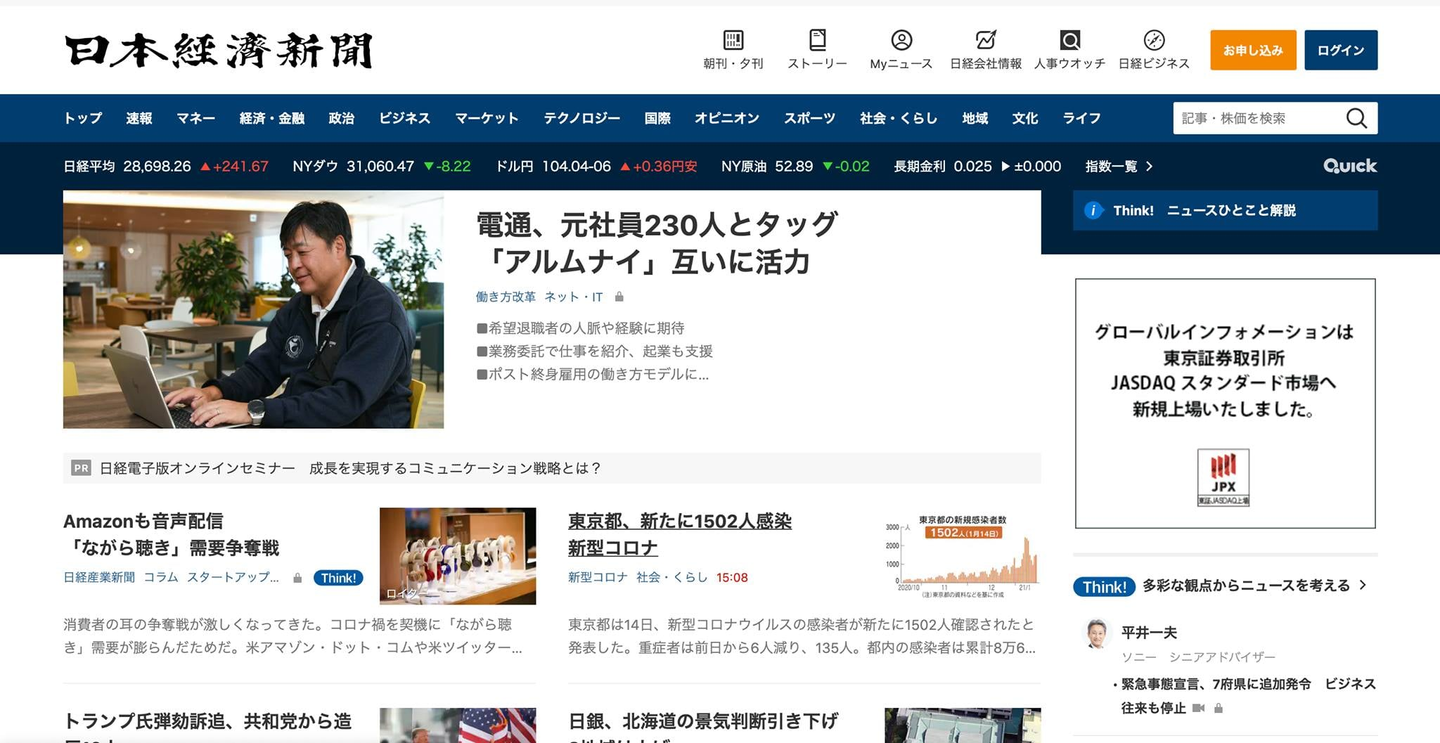
Task: Expand 多彩な観点からニュースを考える section
Action: [x=1255, y=586]
